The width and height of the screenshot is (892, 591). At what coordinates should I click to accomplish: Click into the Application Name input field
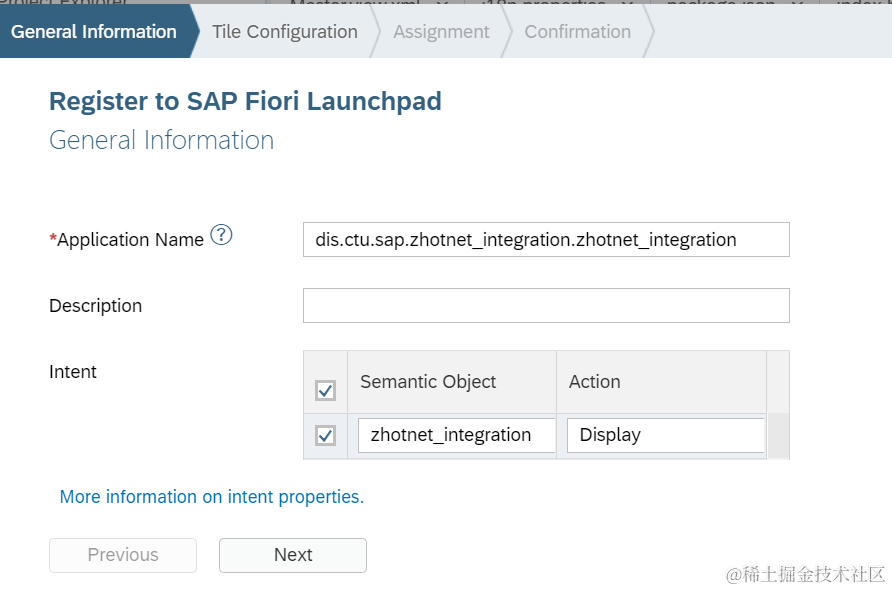pyautogui.click(x=546, y=240)
